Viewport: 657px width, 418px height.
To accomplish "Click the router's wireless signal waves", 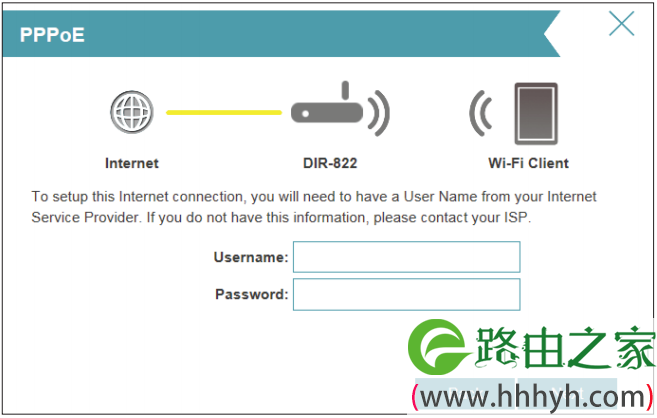I will (x=379, y=113).
